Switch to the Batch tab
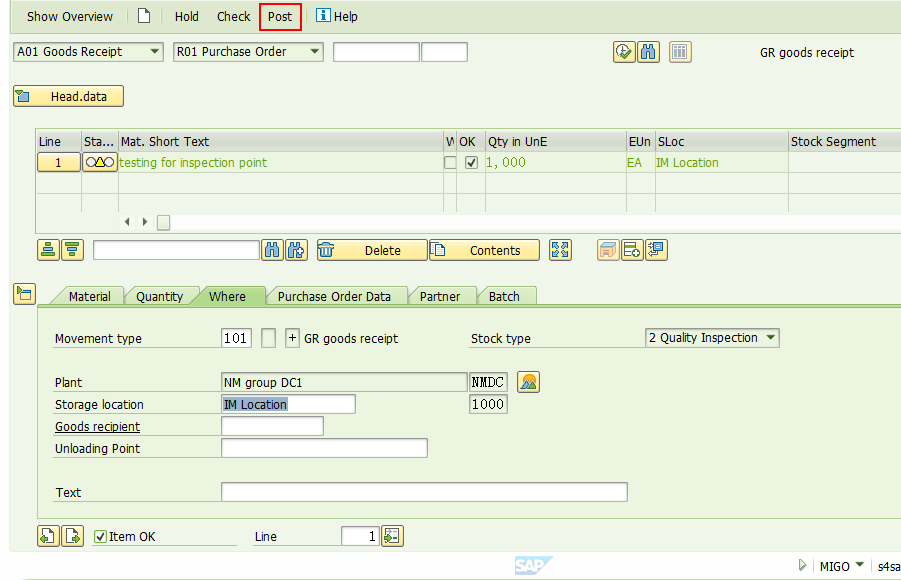The height and width of the screenshot is (580, 901). click(506, 296)
